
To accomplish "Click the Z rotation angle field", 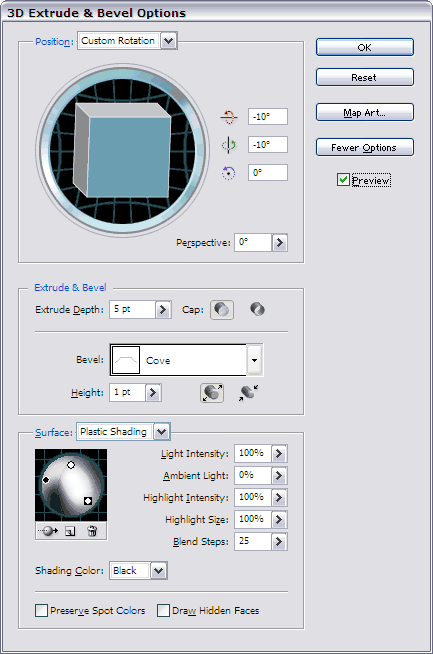I will click(268, 172).
